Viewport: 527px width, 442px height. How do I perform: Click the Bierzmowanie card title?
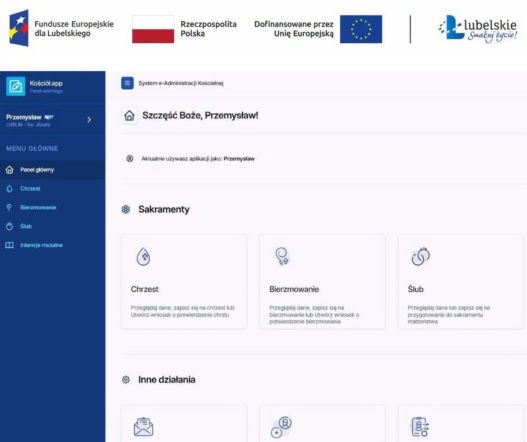click(x=294, y=289)
